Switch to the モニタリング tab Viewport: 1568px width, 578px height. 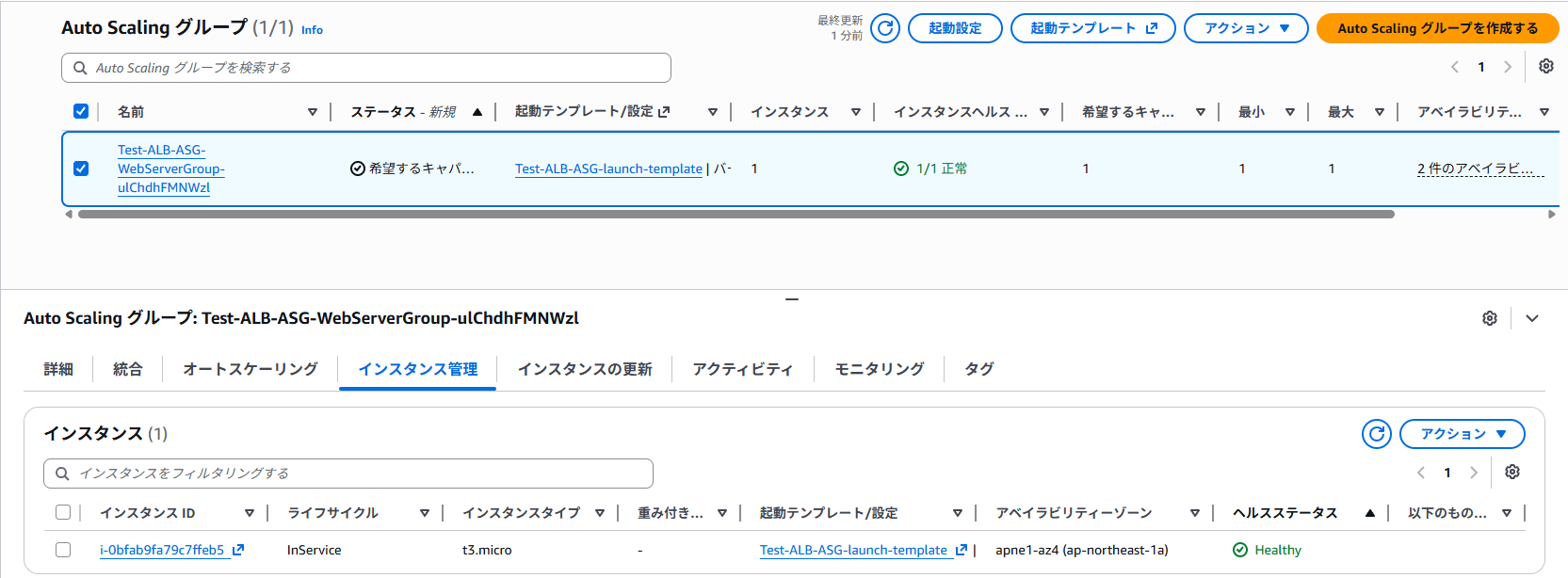coord(880,369)
